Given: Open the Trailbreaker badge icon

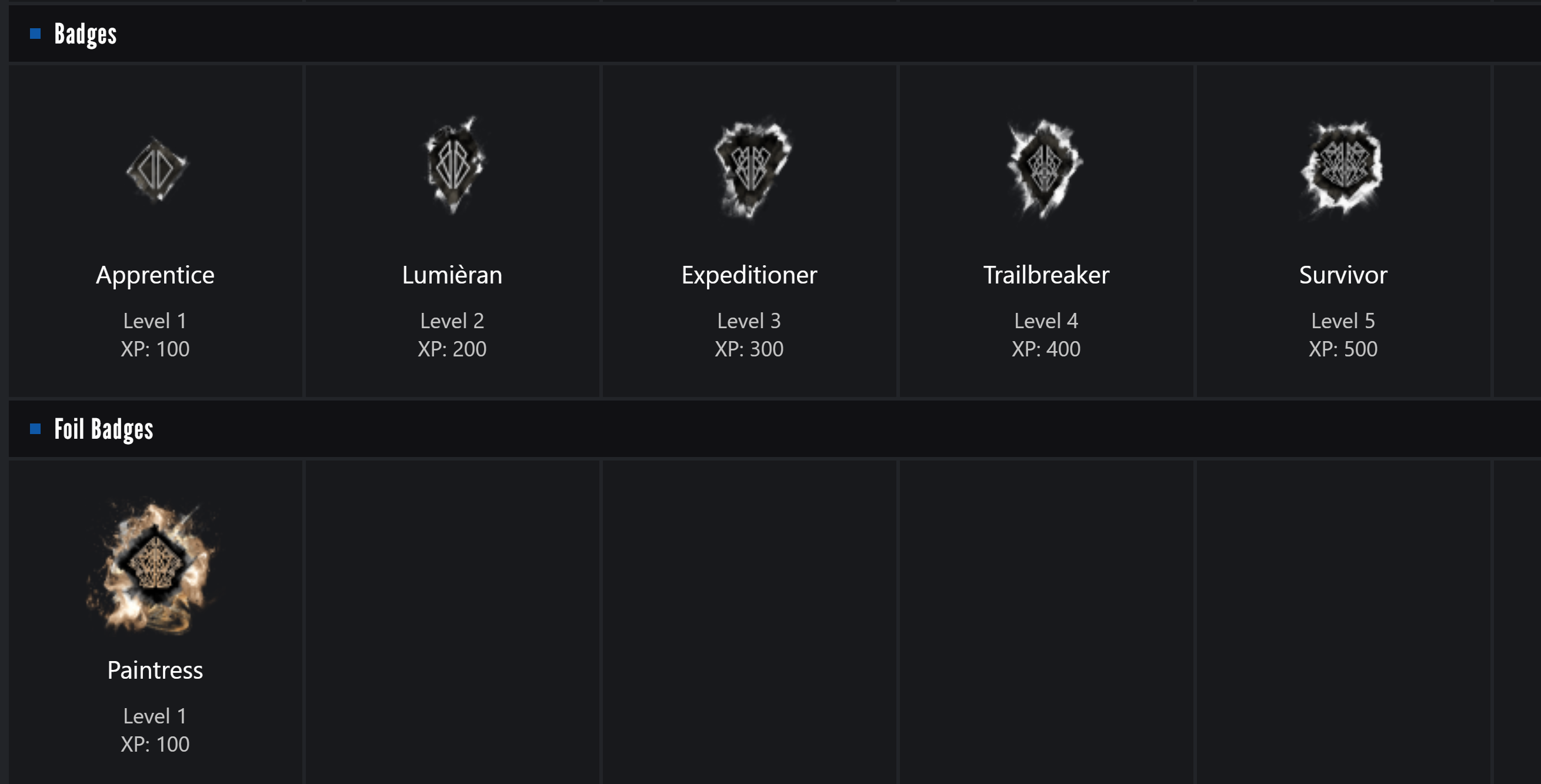Looking at the screenshot, I should (x=1045, y=168).
